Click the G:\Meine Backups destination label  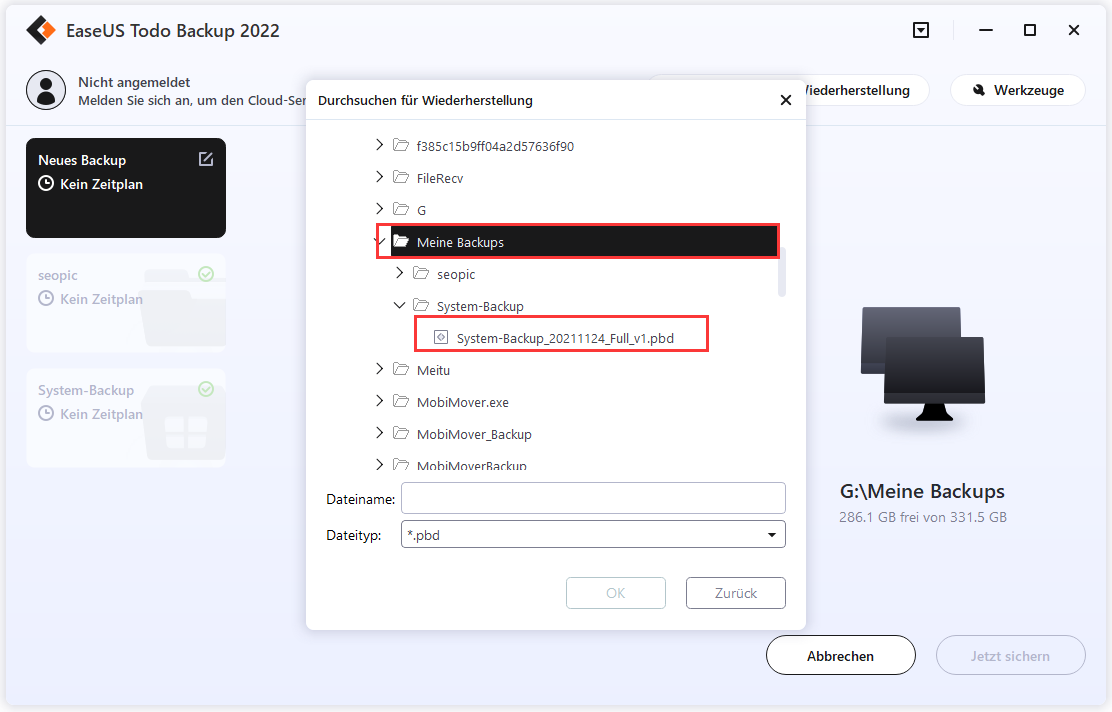click(922, 491)
